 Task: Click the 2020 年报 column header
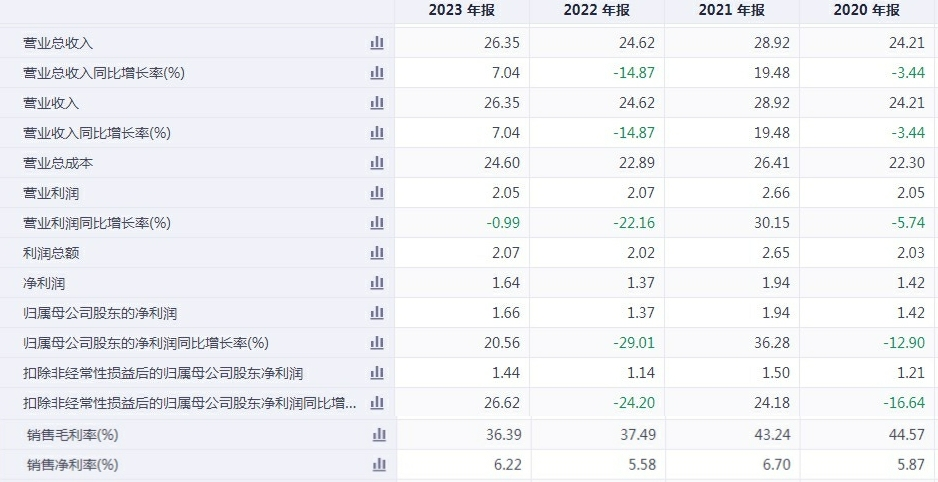(x=867, y=10)
